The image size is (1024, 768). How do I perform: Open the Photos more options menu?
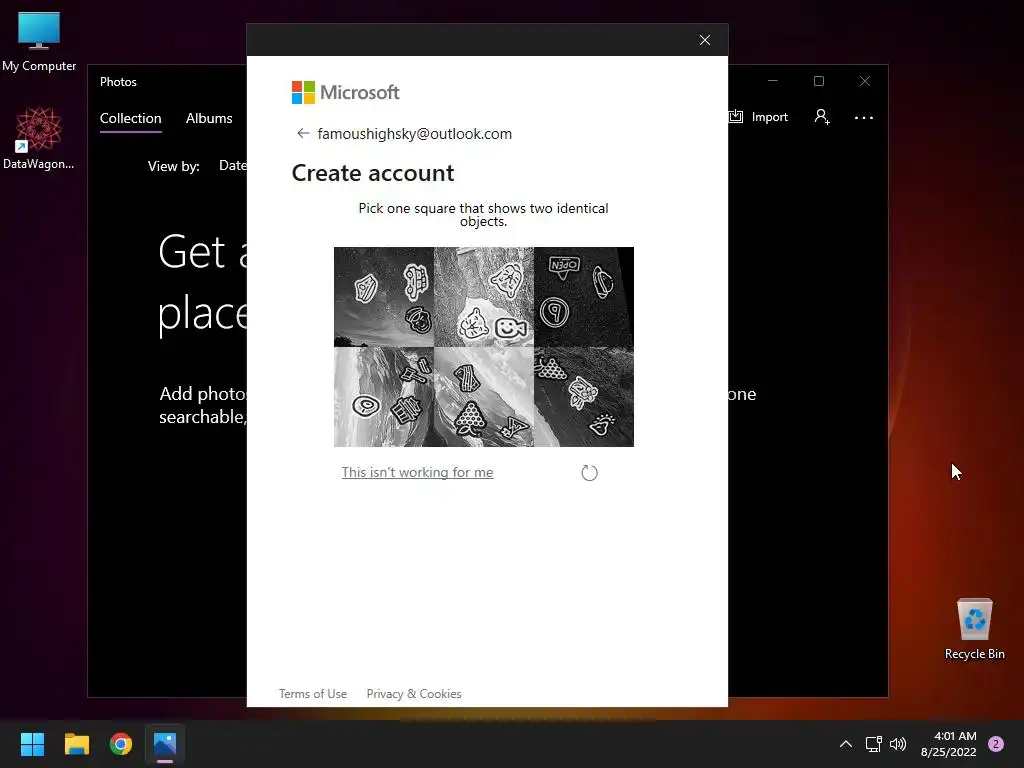(x=863, y=118)
